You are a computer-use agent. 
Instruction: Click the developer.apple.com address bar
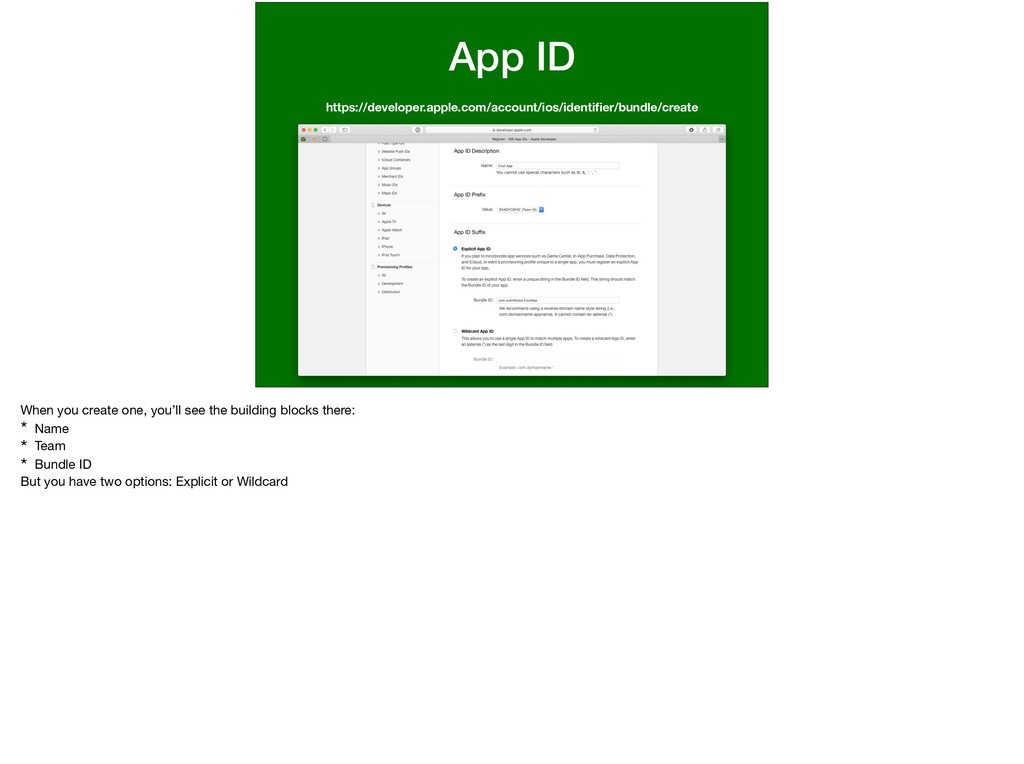(511, 130)
